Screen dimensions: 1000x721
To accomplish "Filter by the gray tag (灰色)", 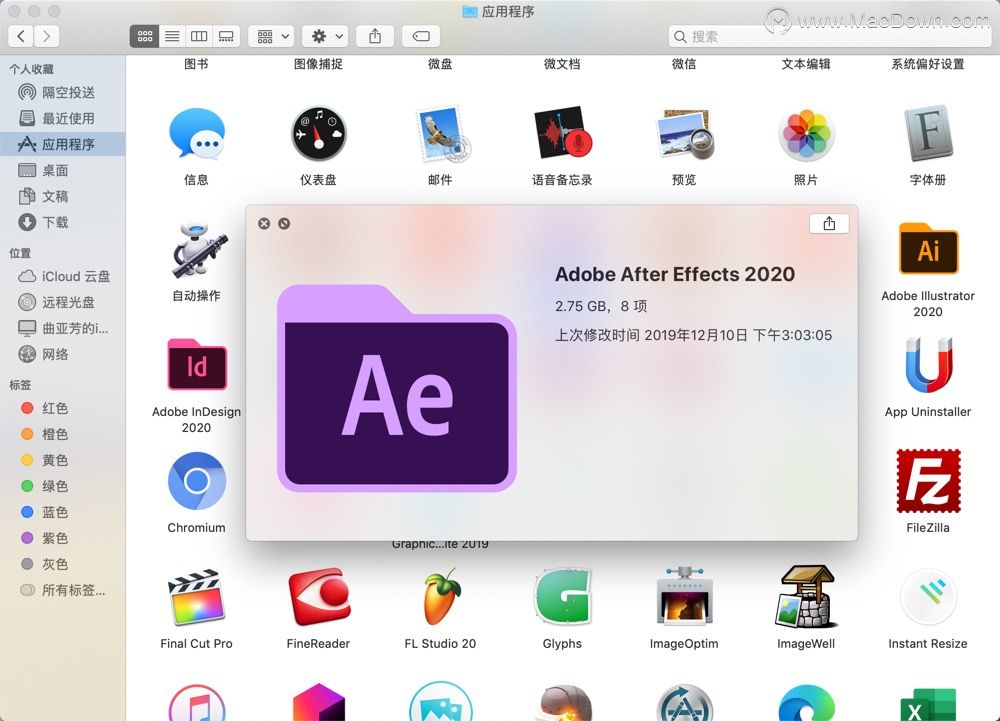I will (x=62, y=564).
